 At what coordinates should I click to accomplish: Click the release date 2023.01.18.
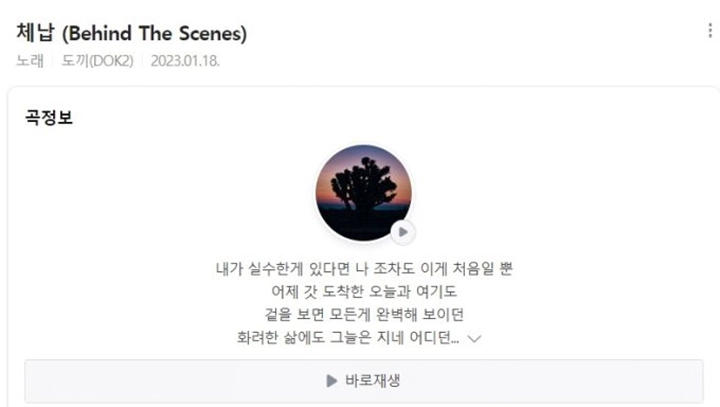click(x=185, y=61)
